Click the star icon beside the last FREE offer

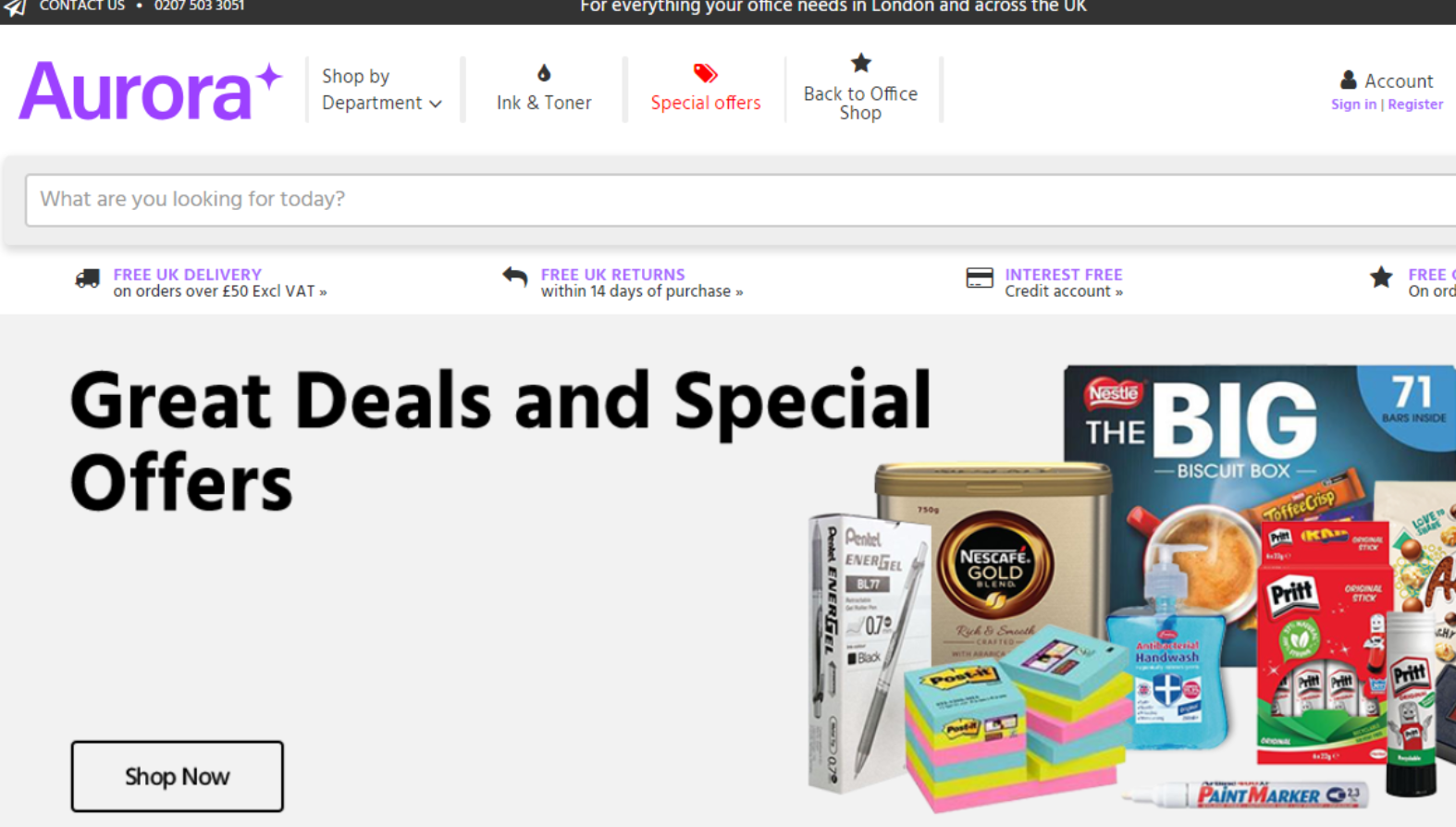point(1381,278)
